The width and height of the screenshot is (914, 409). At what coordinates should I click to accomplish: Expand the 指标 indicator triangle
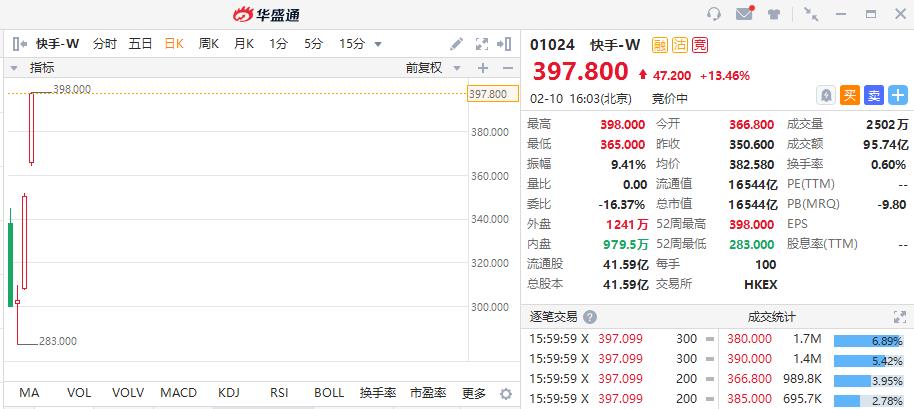coord(14,68)
